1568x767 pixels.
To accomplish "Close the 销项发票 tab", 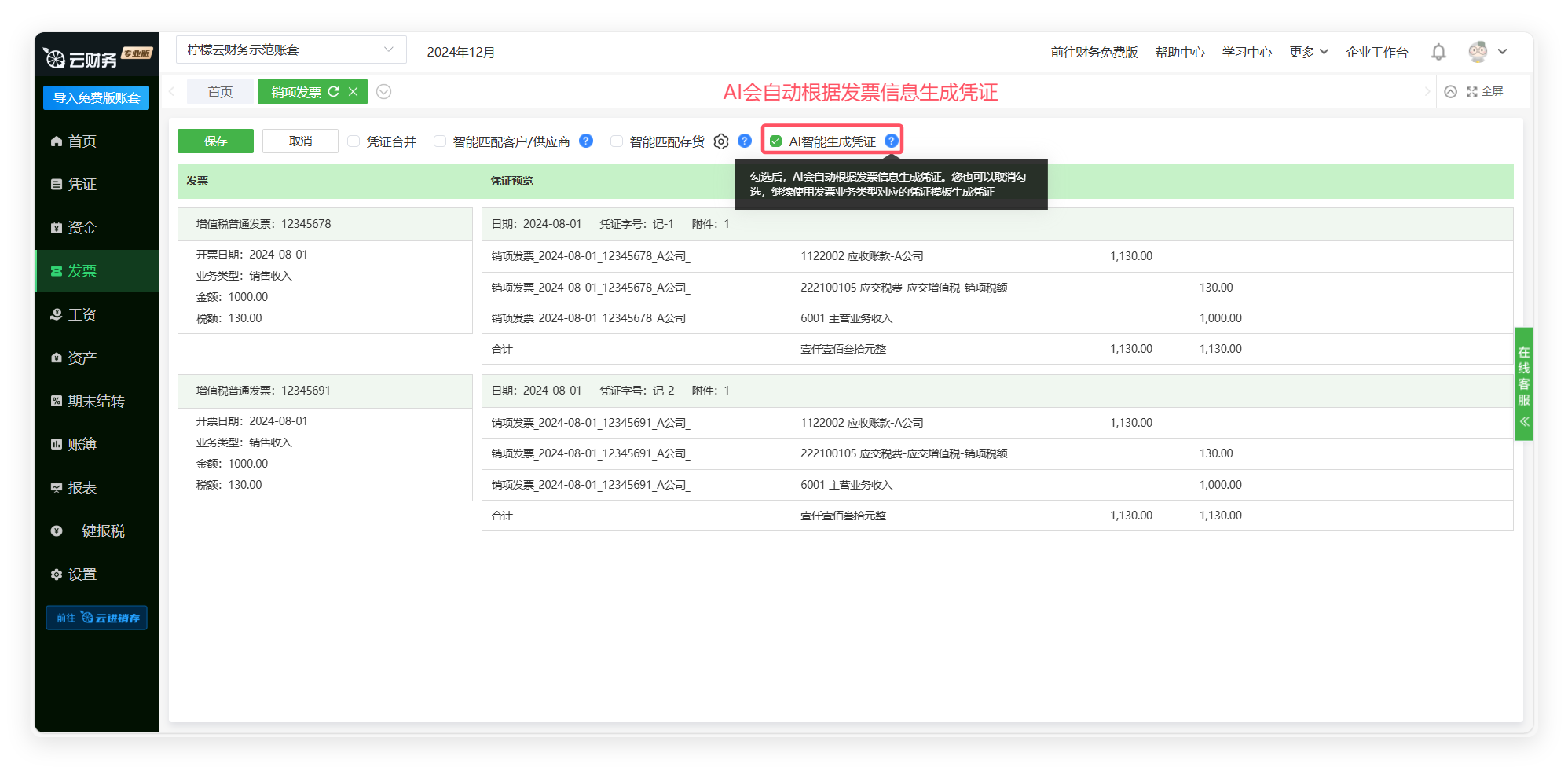I will tap(354, 92).
